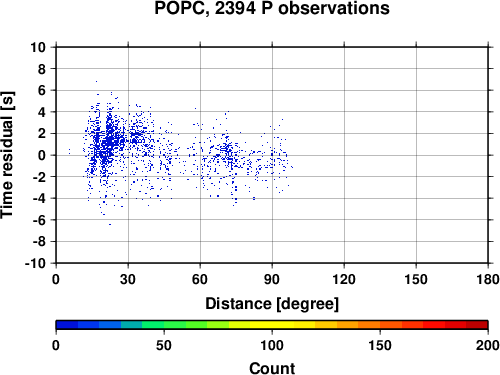Click the yellow colorbar segment near 100
The image size is (500, 375).
coord(272,325)
